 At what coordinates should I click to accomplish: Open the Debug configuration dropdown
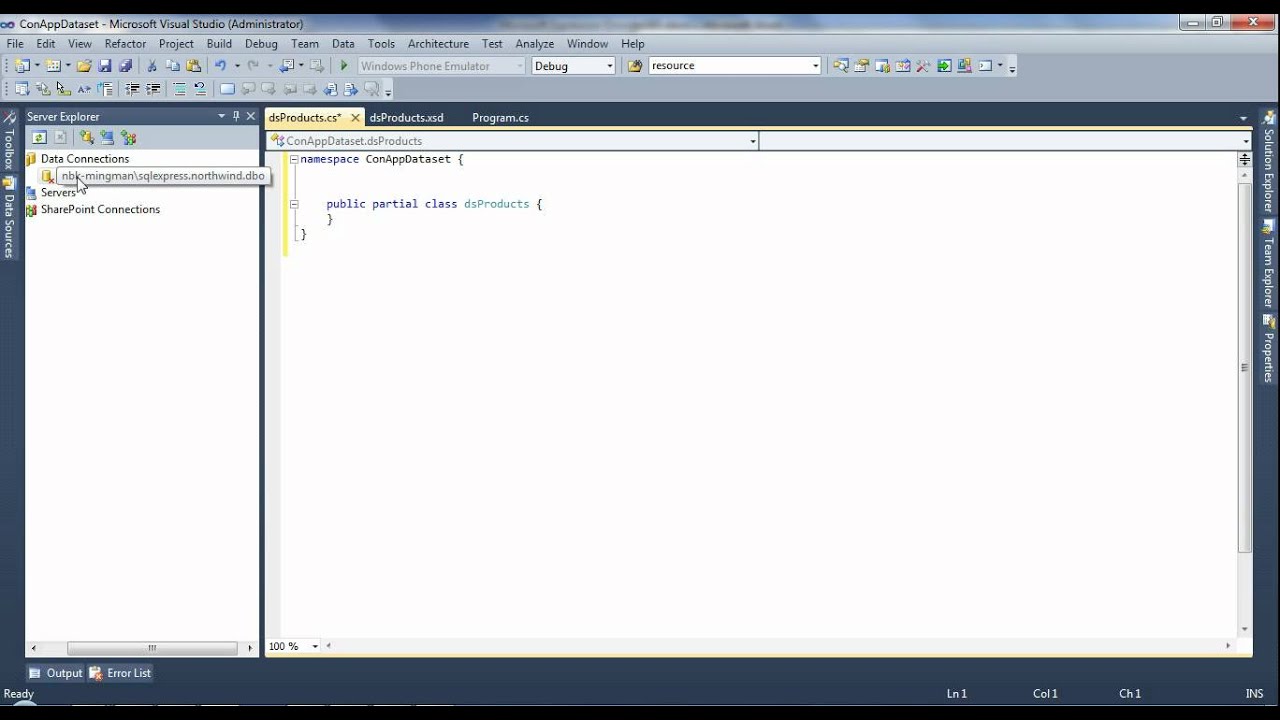(609, 66)
